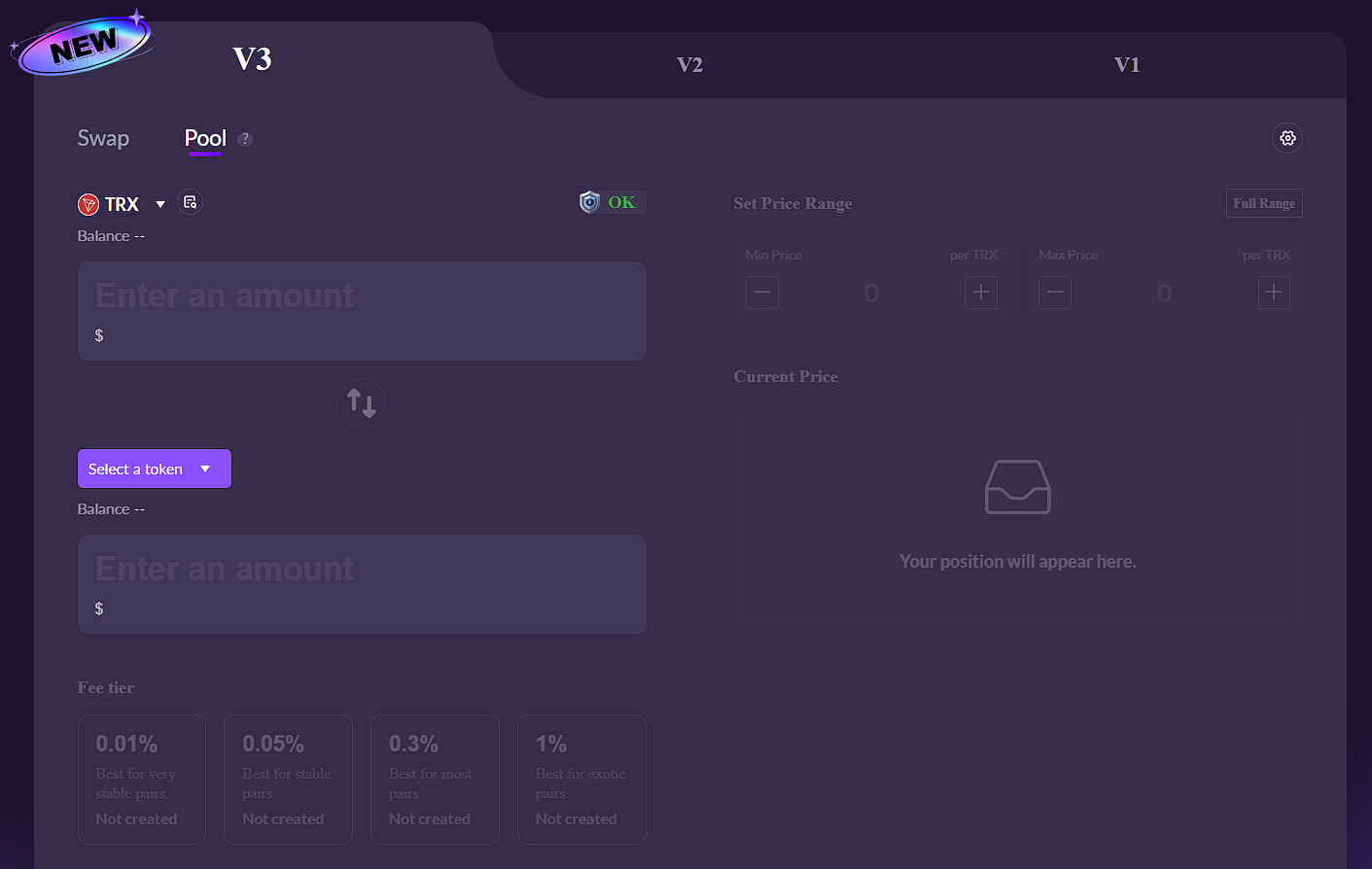
Task: Click the NEW badge on V3
Action: coord(85,45)
